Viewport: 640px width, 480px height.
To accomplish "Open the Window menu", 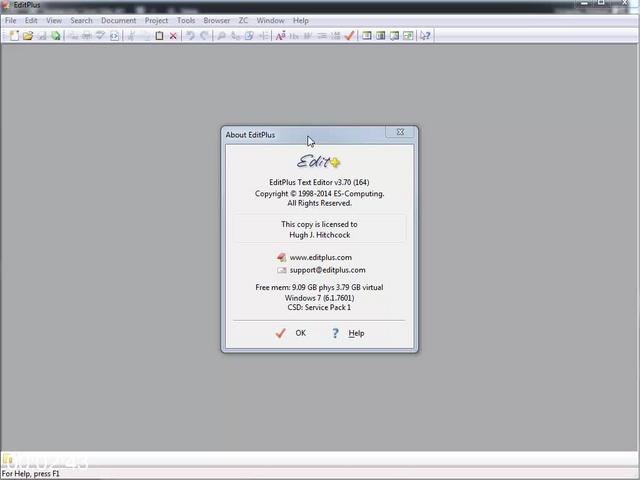I will (270, 20).
